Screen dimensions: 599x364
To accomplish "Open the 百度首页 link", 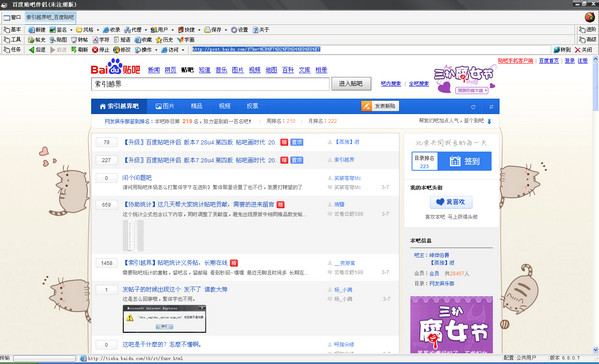I will [x=549, y=61].
